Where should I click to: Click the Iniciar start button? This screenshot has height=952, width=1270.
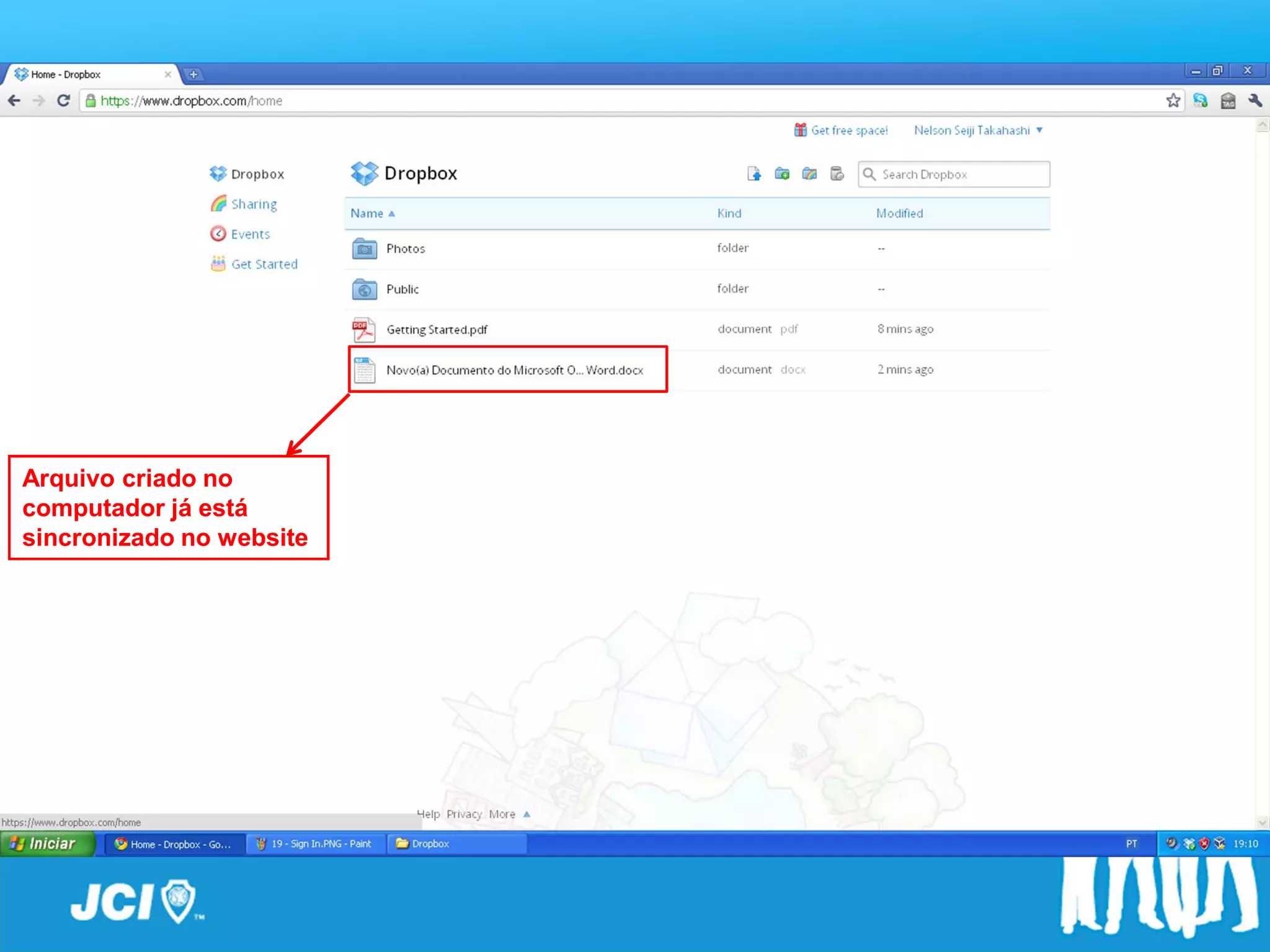[47, 844]
